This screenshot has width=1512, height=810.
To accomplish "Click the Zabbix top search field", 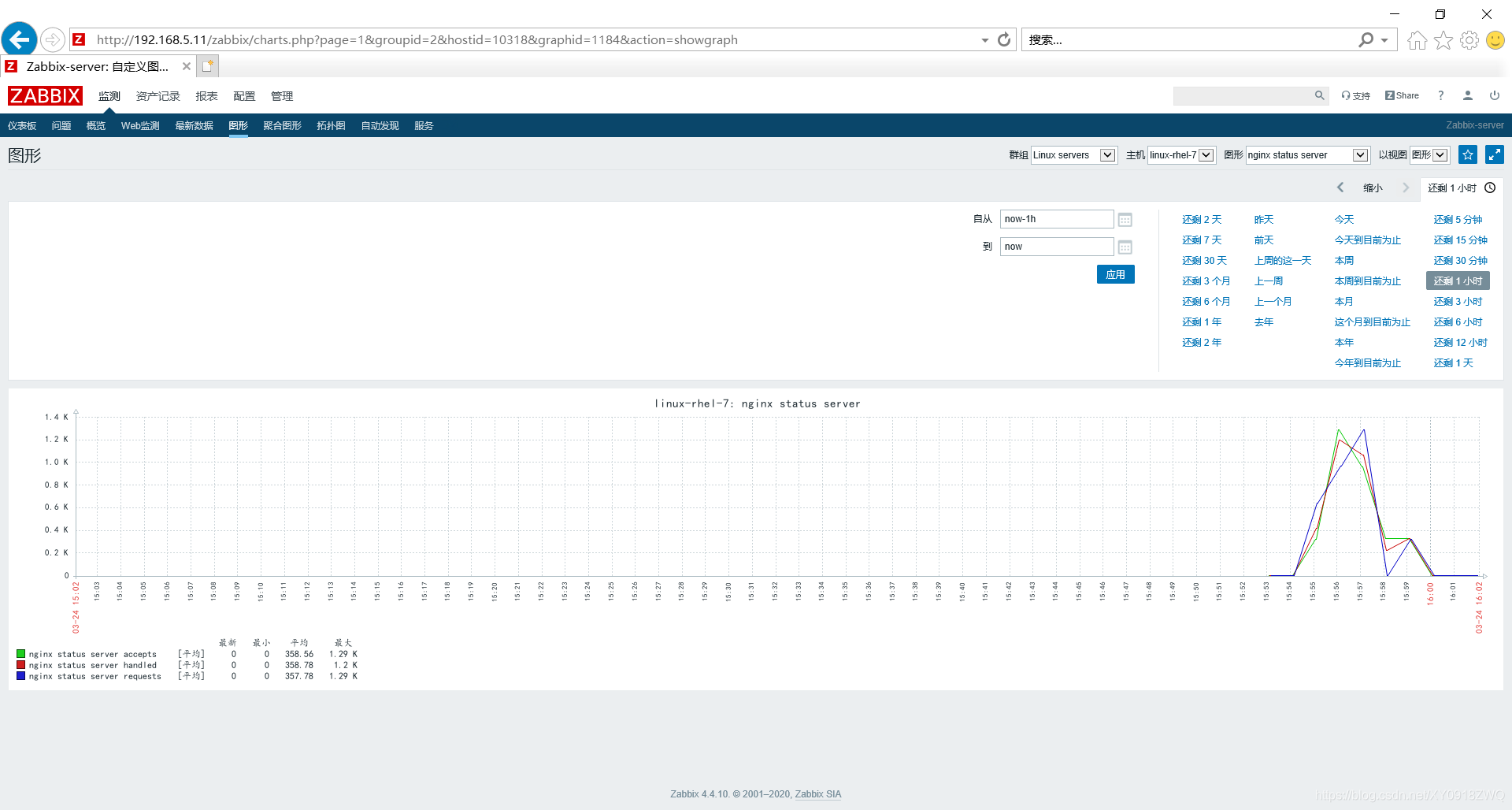I will pos(1243,95).
